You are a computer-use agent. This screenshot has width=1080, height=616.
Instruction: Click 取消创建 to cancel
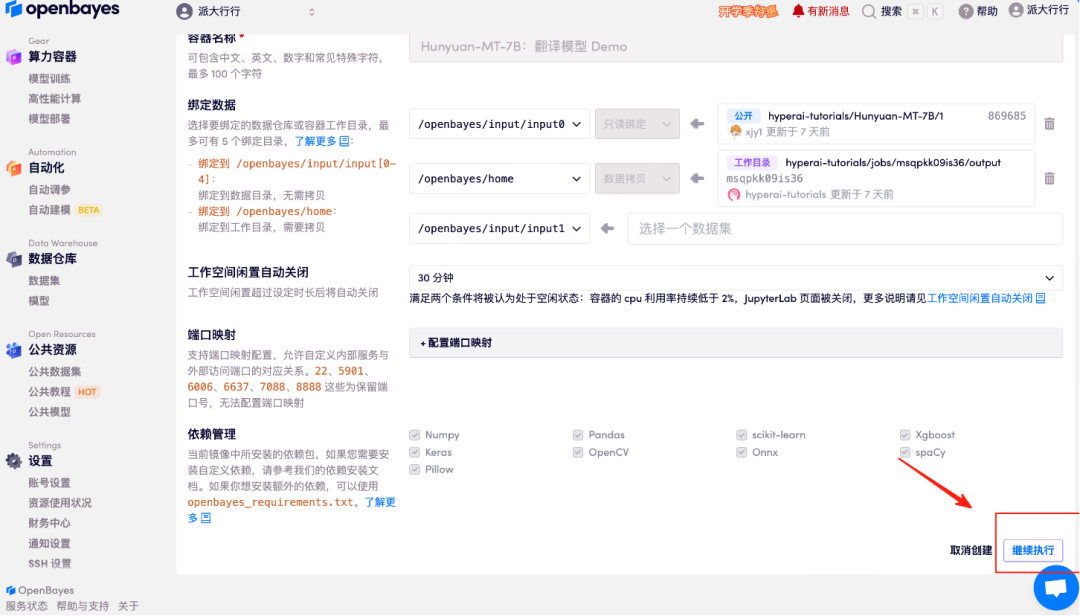970,550
